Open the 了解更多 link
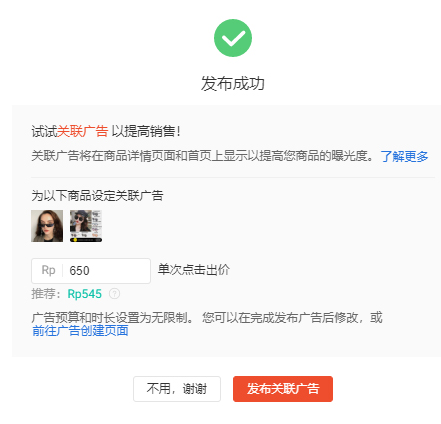The image size is (441, 424). 404,156
